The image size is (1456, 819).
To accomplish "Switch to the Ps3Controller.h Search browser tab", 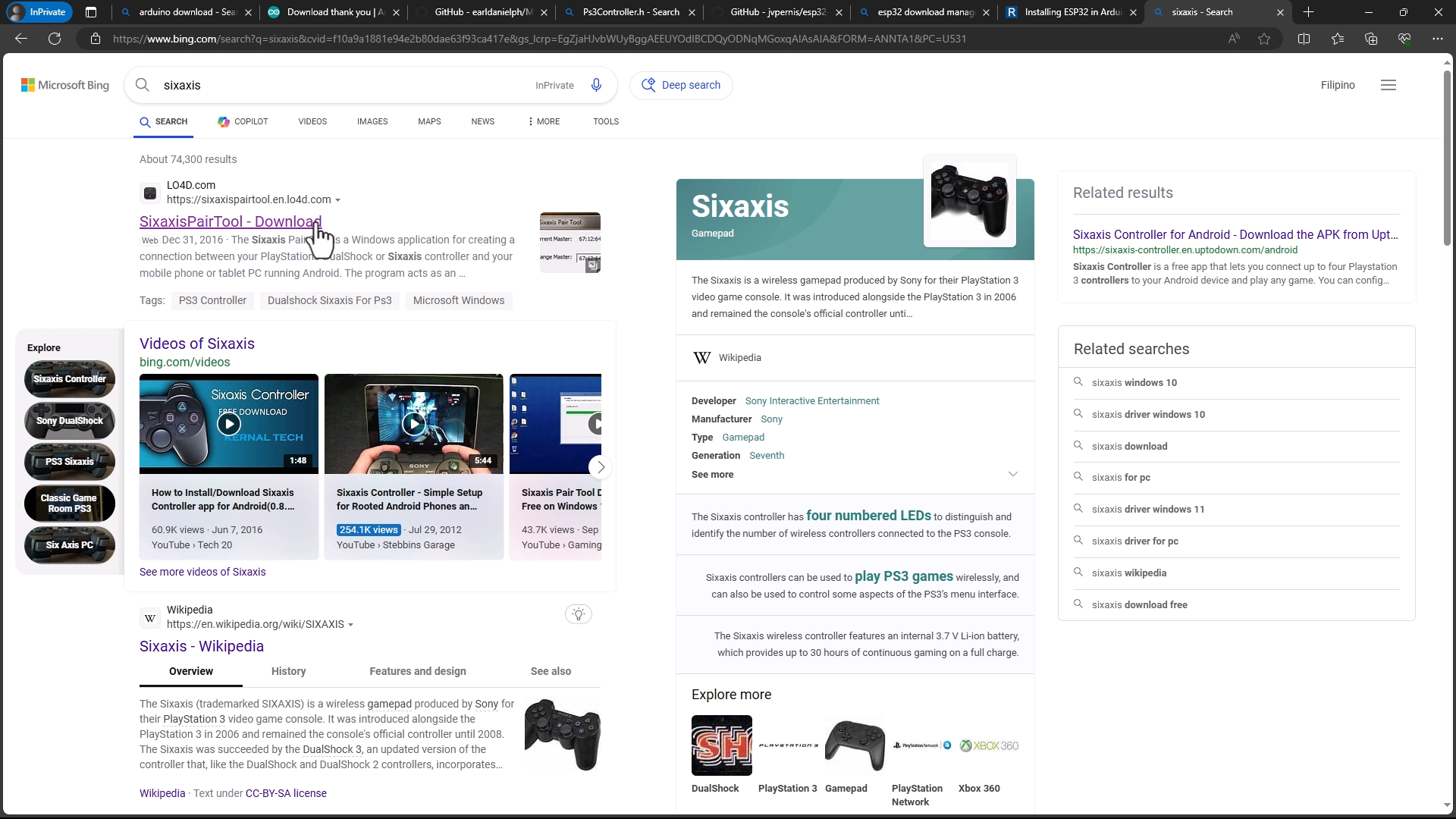I will tap(631, 12).
